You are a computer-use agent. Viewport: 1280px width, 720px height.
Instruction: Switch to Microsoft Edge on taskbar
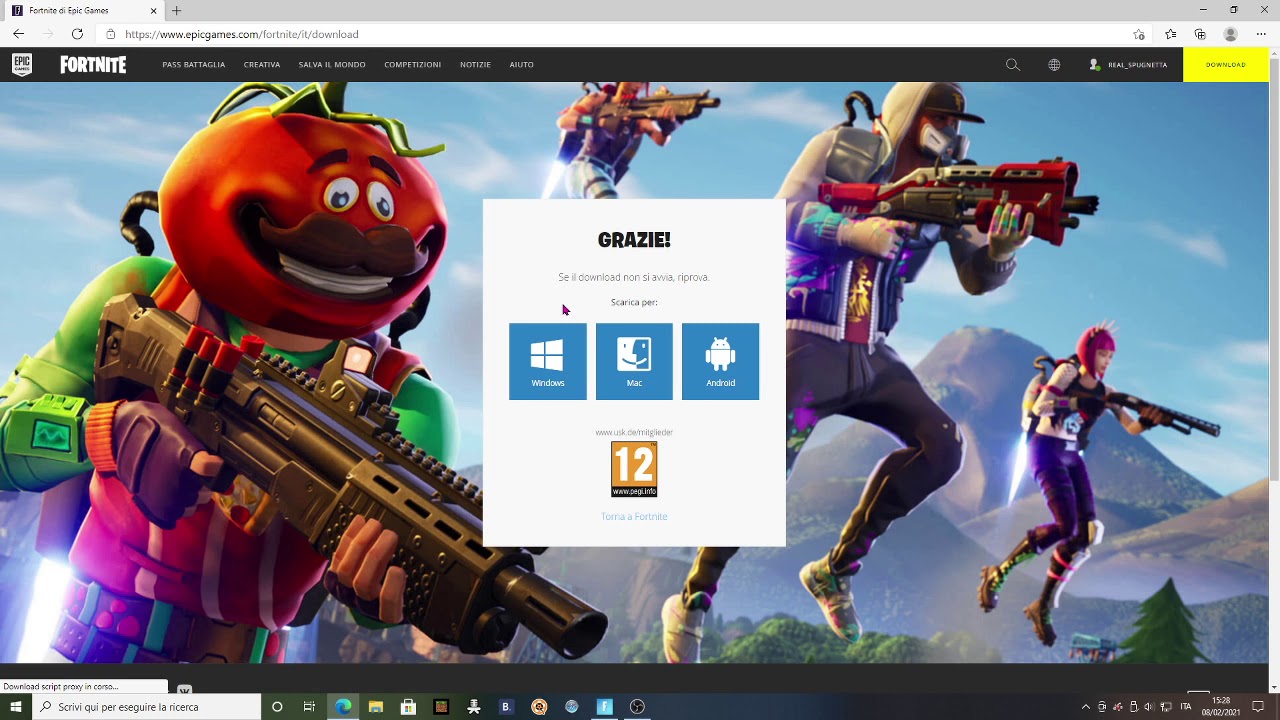(343, 707)
